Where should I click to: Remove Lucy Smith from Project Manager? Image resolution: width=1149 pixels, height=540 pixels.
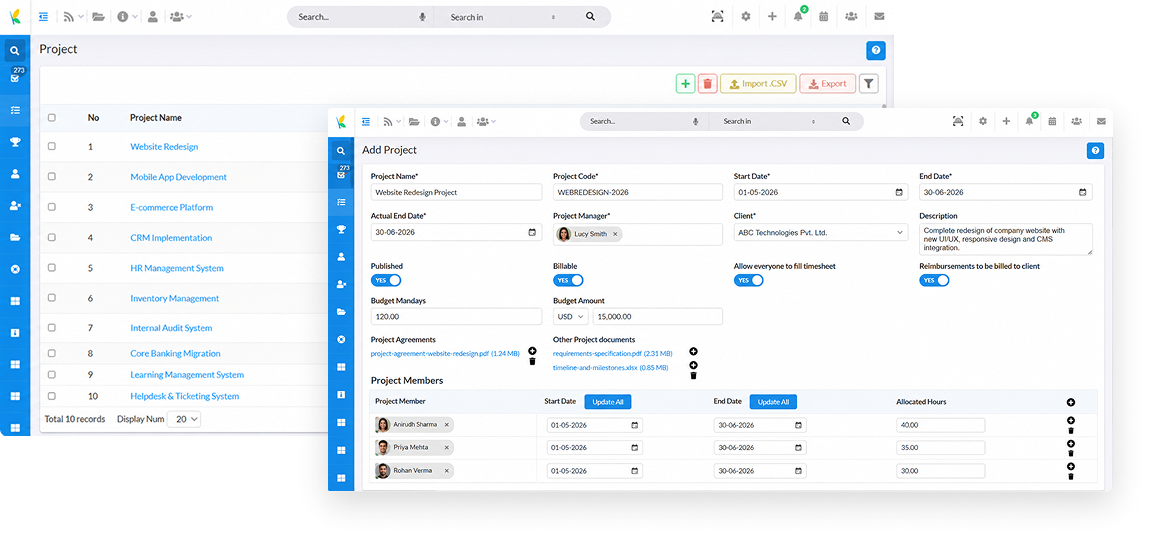coord(615,234)
